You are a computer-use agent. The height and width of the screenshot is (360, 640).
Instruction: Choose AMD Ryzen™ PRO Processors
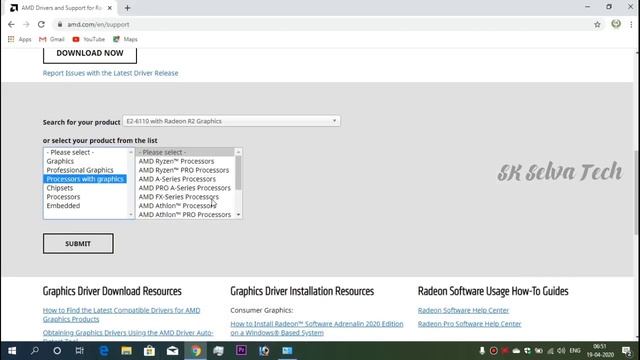(x=184, y=170)
